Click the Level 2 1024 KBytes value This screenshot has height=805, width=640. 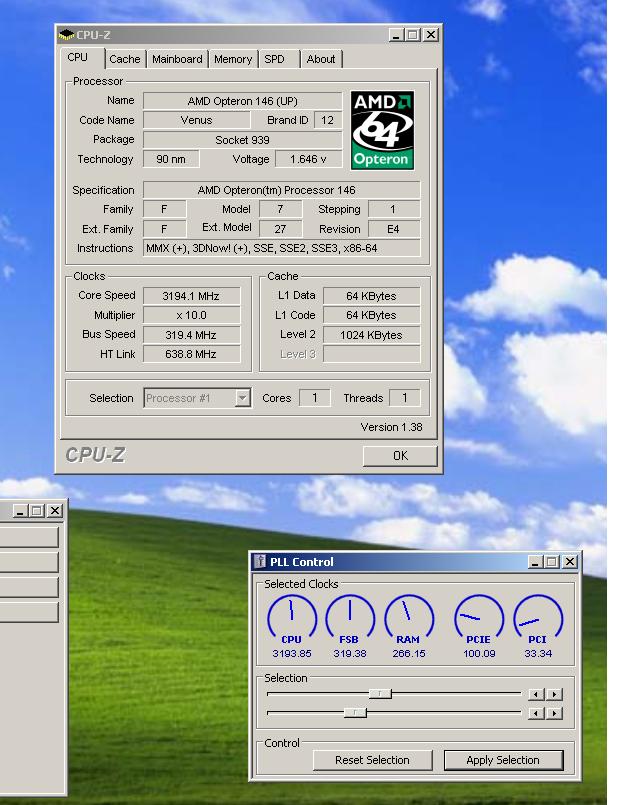pos(372,335)
